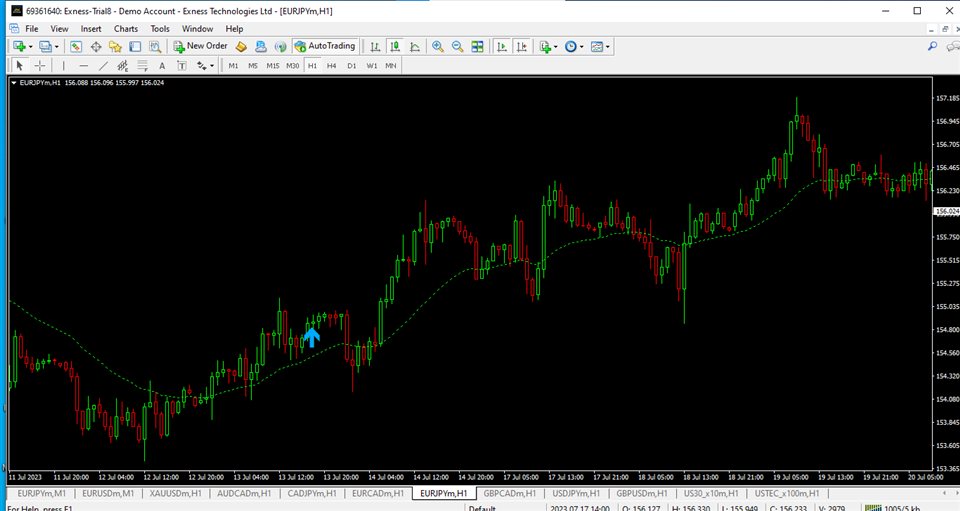
Task: Switch to MN monthly timeframe
Action: [x=391, y=65]
